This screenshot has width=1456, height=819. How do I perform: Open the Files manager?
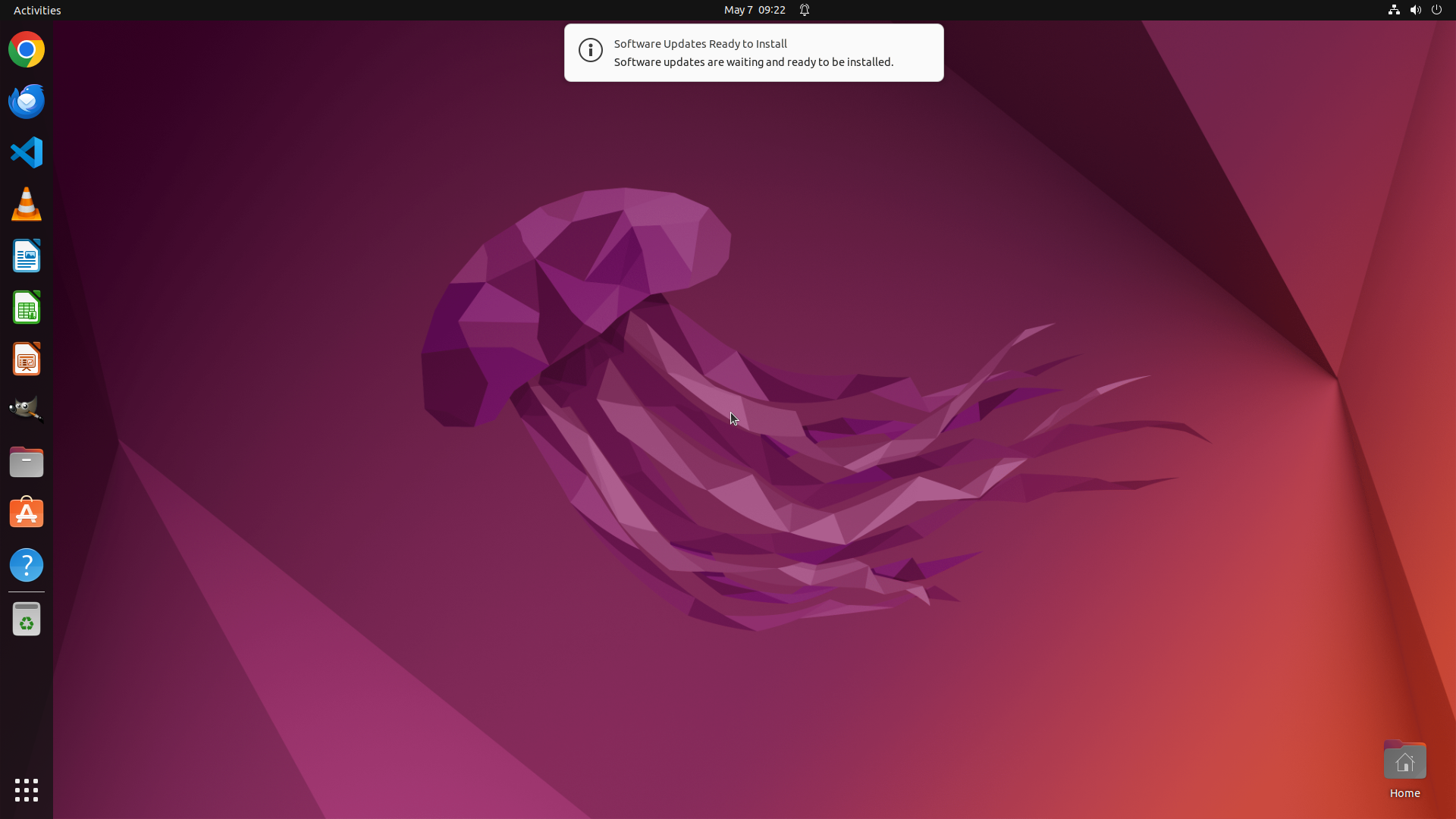click(27, 462)
